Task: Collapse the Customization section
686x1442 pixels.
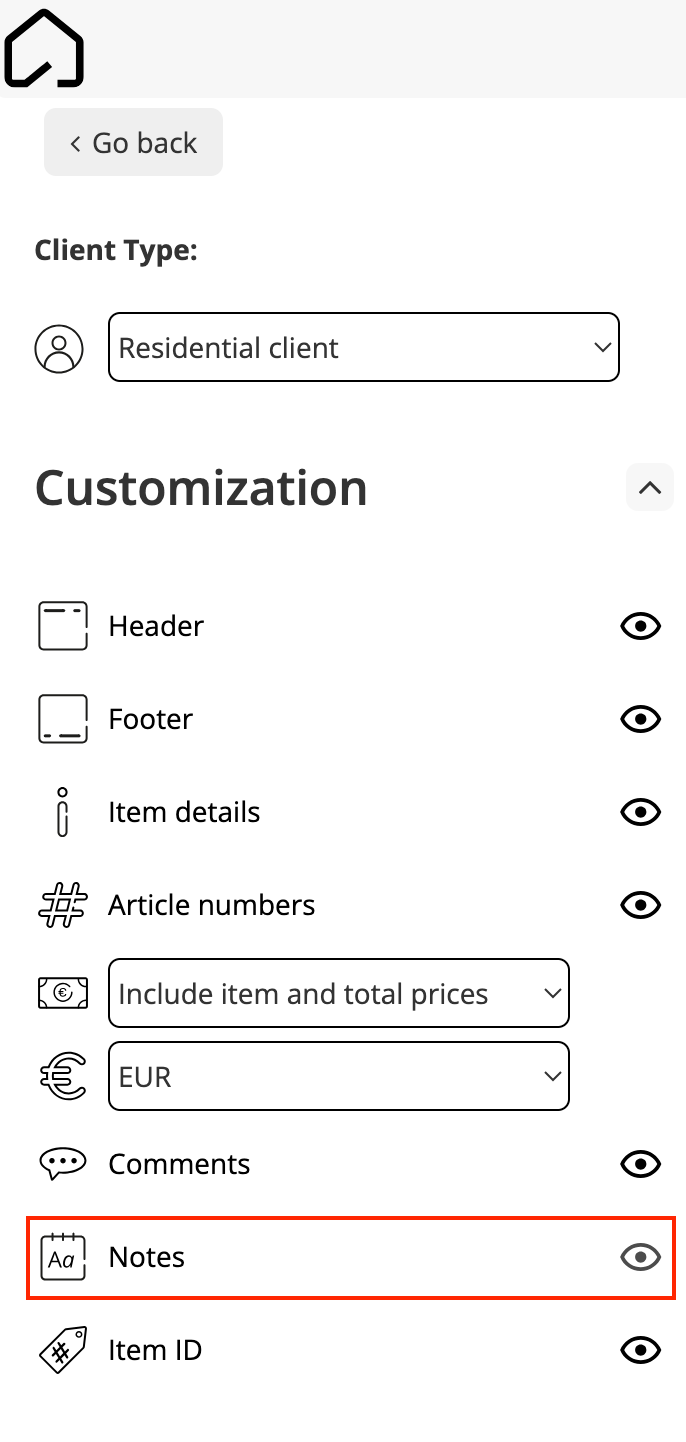Action: pos(650,488)
